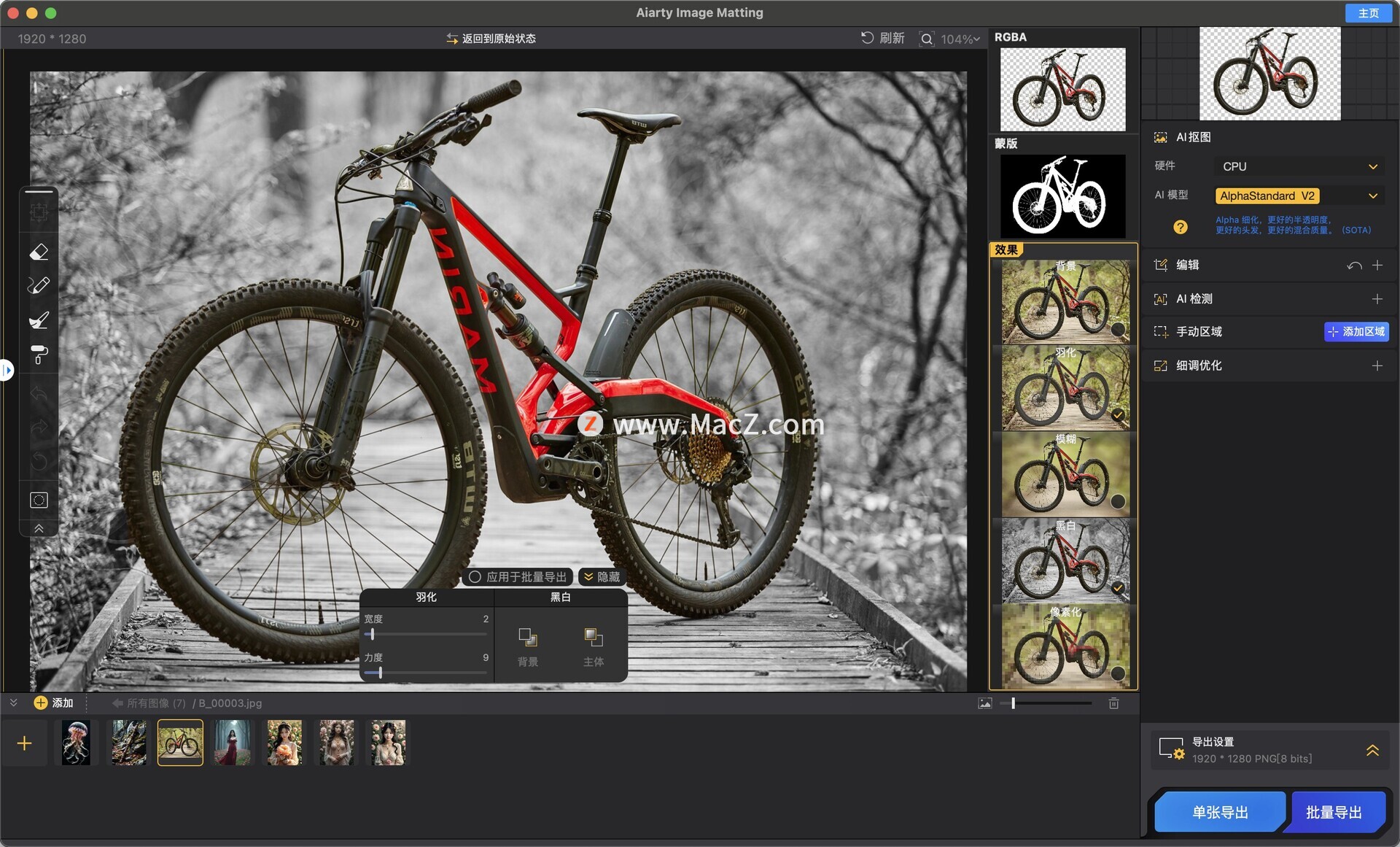Open the 104% zoom level dropdown
Viewport: 1400px width, 847px height.
(960, 39)
